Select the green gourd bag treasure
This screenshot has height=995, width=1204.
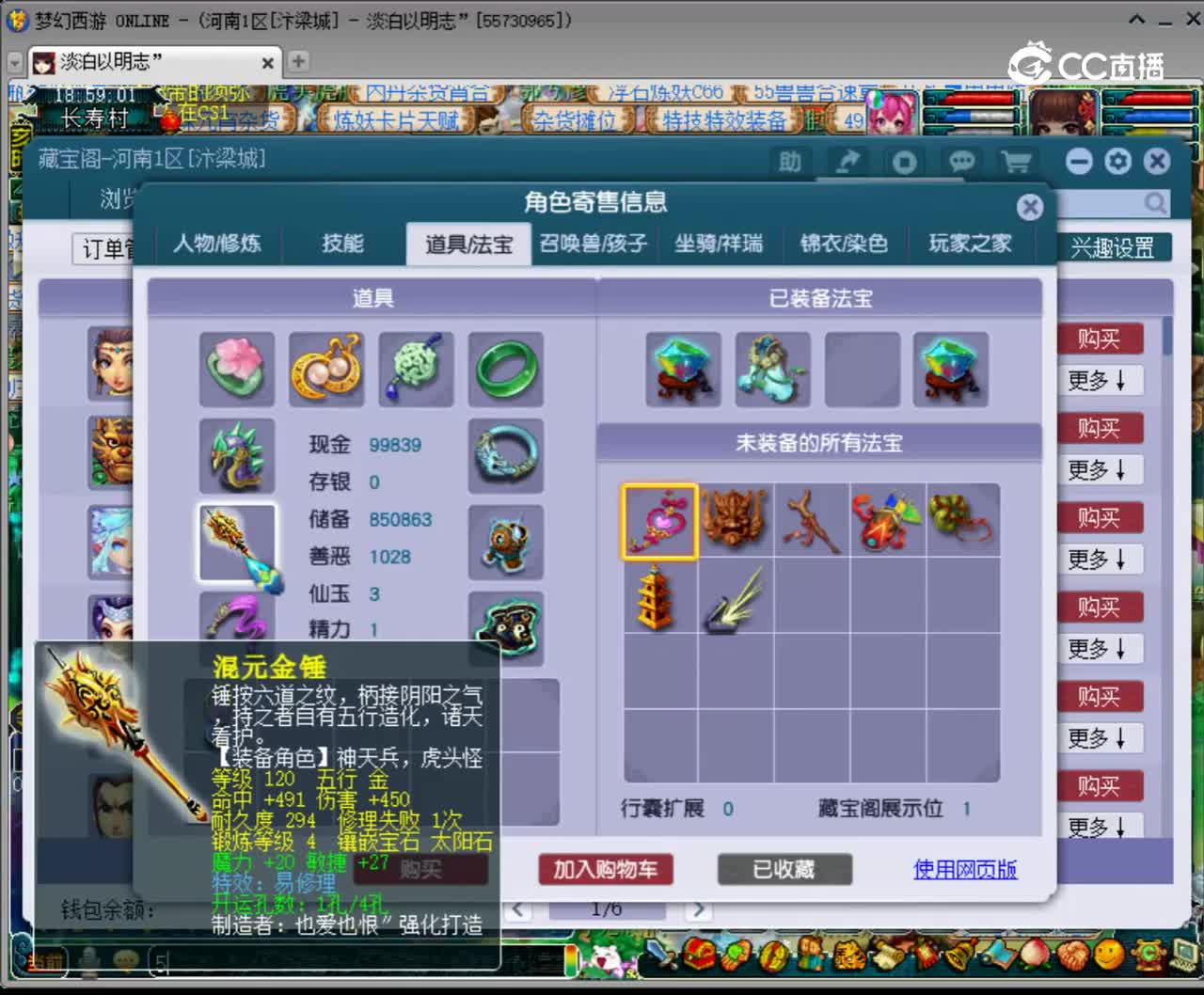pyautogui.click(x=962, y=521)
